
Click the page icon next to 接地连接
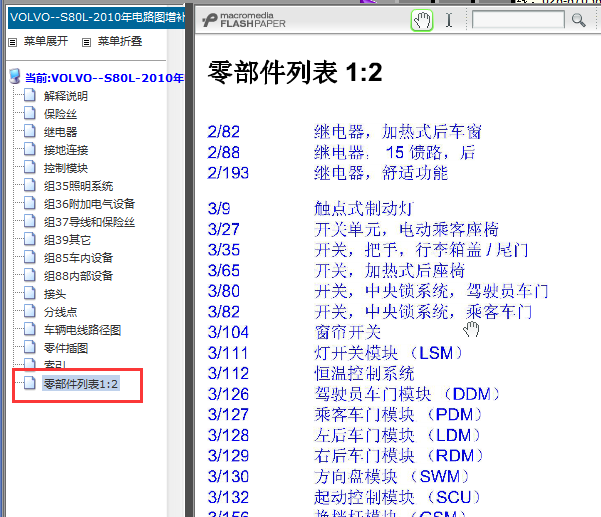[x=30, y=149]
